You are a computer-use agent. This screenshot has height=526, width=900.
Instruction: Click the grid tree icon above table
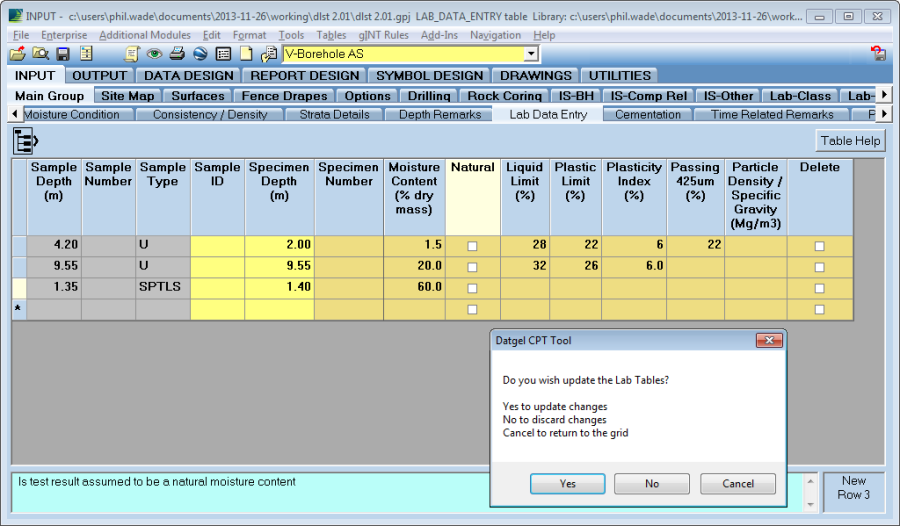pos(25,141)
